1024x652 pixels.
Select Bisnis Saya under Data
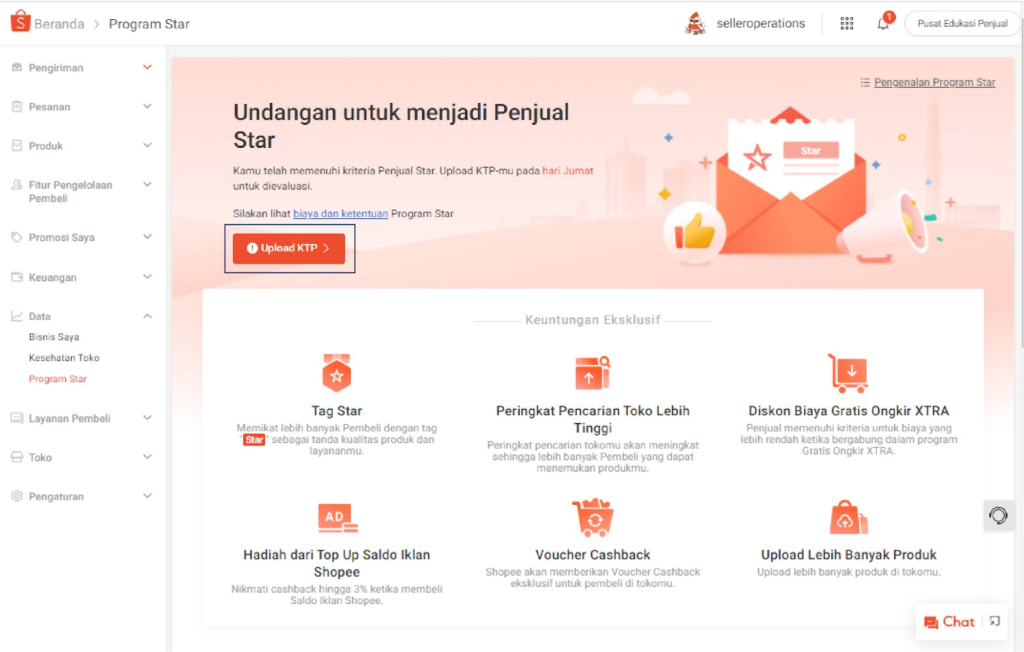(54, 337)
